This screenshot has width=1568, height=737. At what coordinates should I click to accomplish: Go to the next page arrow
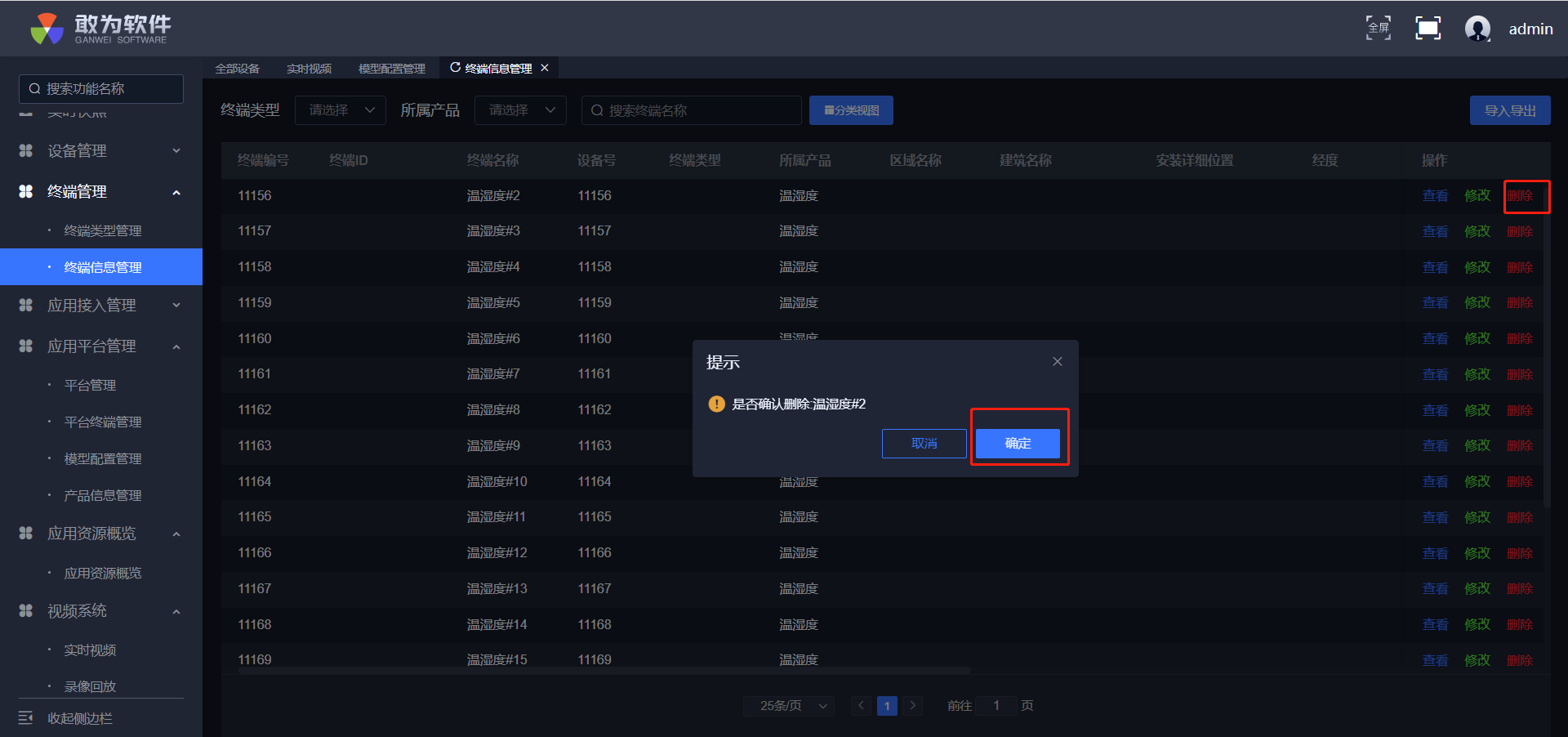pos(913,705)
